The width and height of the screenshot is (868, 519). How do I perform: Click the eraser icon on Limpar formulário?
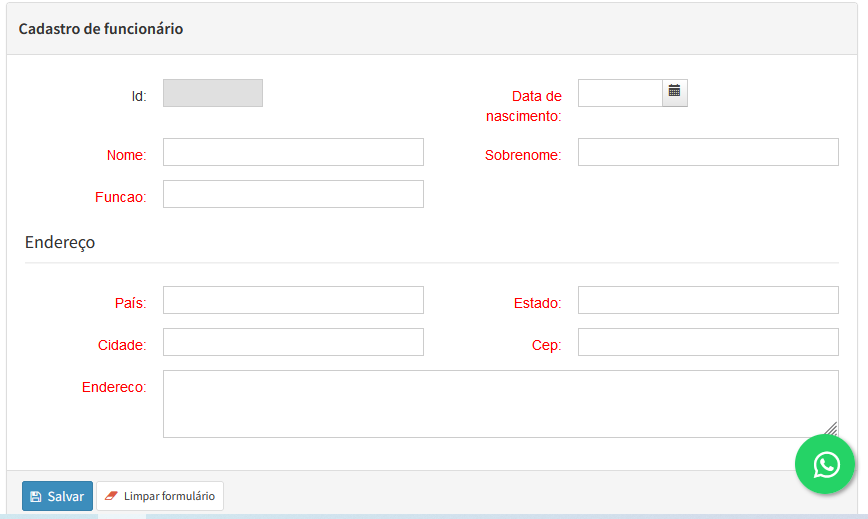tap(111, 496)
